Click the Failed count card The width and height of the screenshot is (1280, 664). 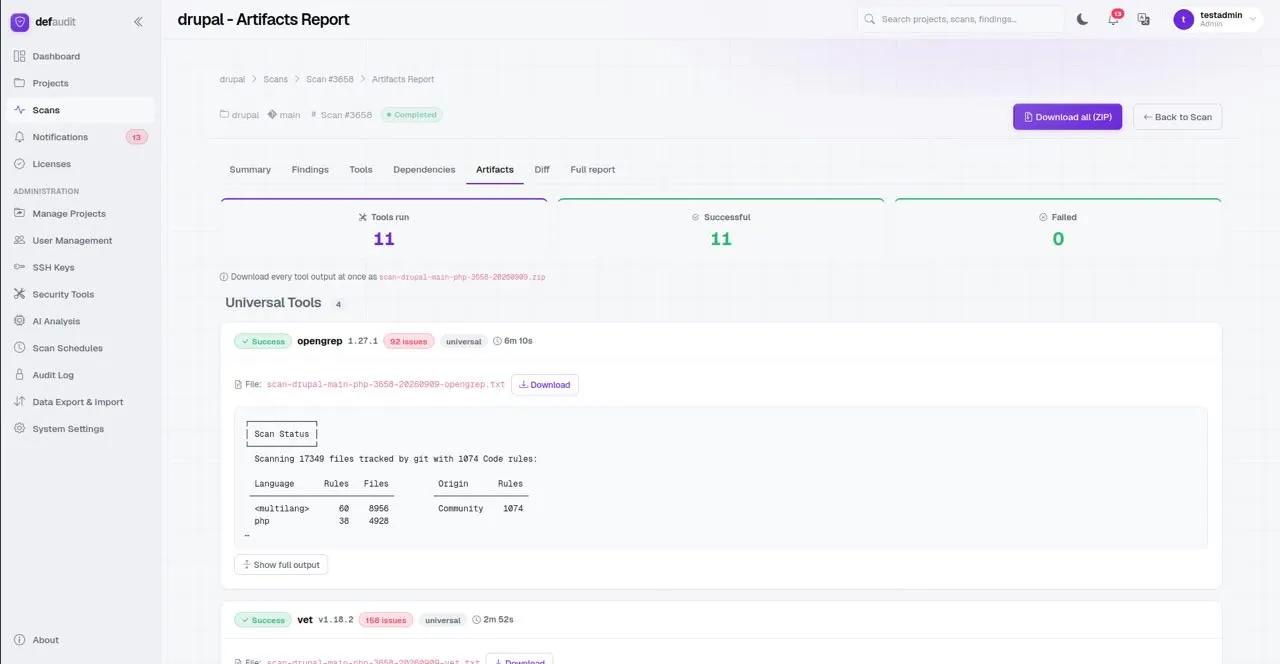click(1058, 229)
